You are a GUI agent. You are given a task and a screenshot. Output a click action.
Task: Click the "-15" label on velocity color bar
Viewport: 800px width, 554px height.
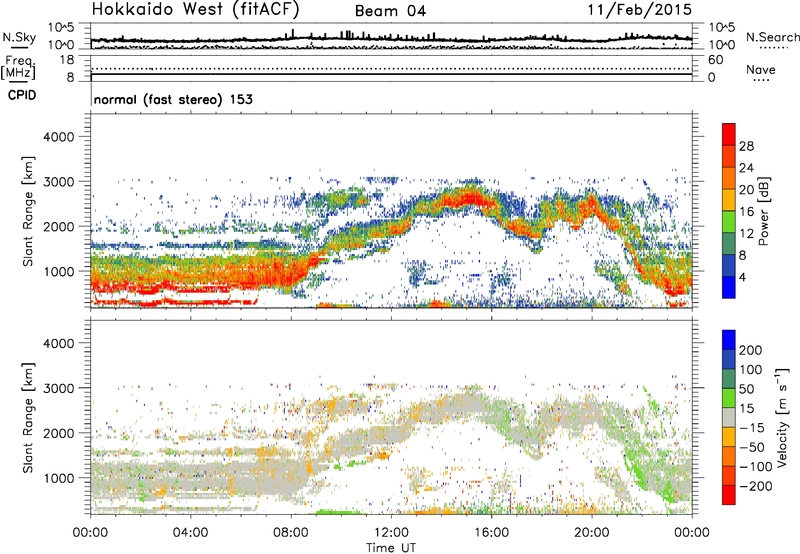pos(752,428)
